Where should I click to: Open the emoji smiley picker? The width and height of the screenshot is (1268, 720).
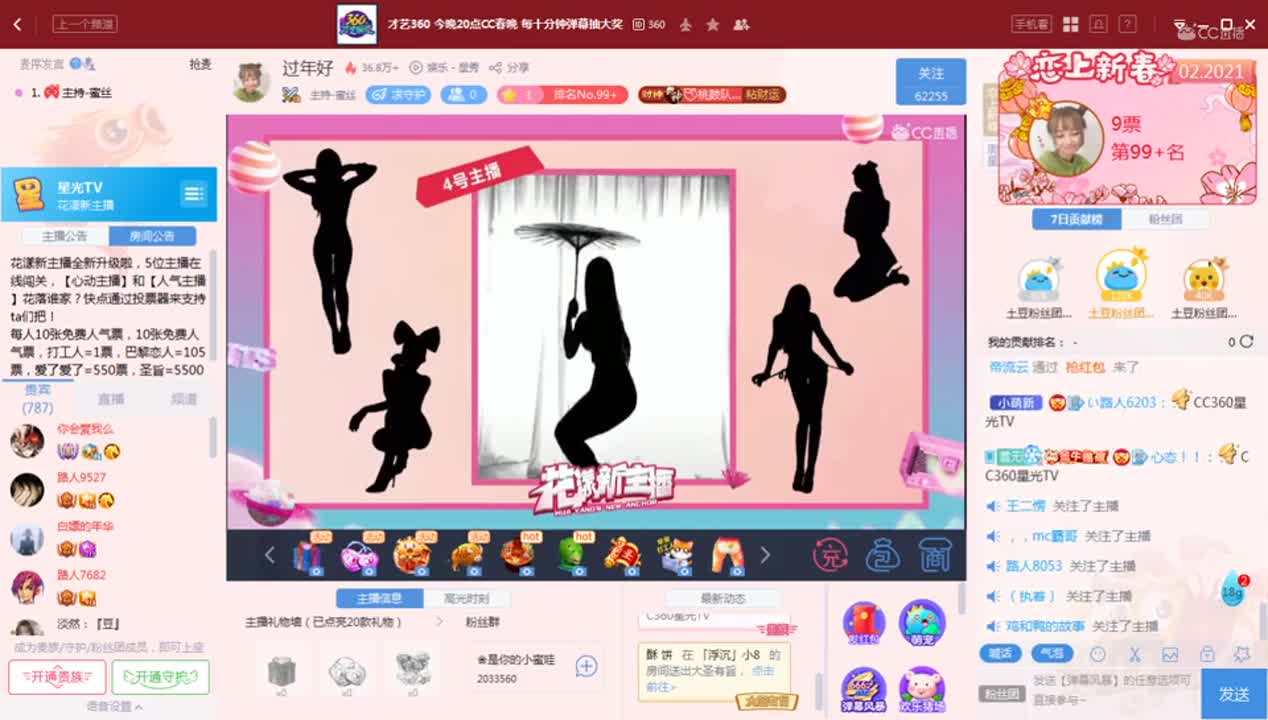1098,654
